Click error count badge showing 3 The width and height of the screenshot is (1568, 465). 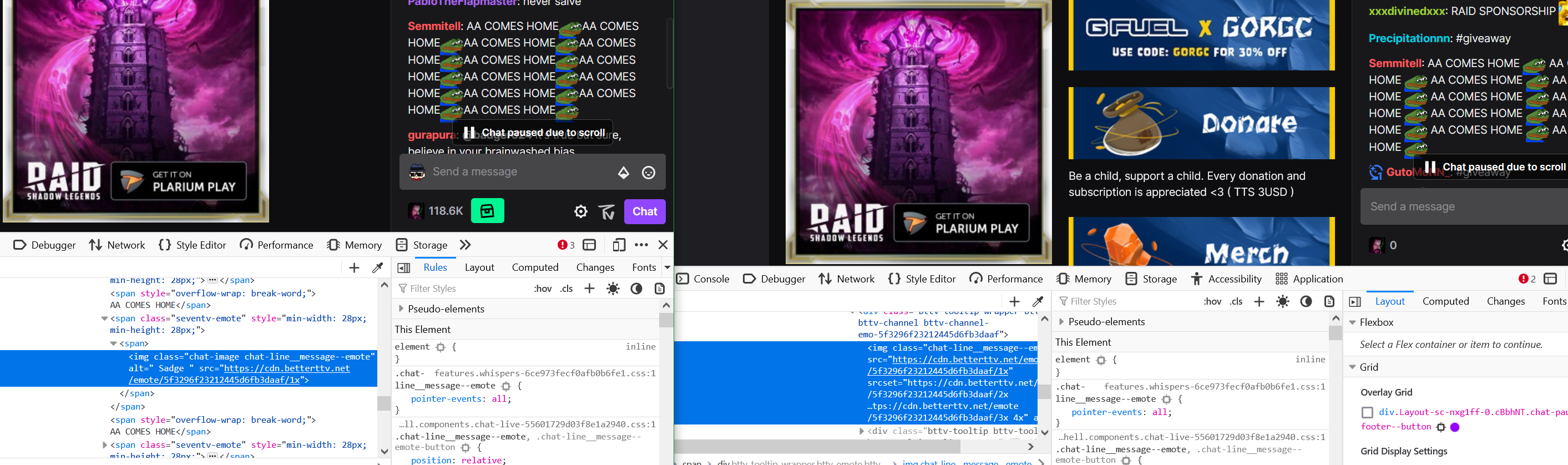point(565,245)
